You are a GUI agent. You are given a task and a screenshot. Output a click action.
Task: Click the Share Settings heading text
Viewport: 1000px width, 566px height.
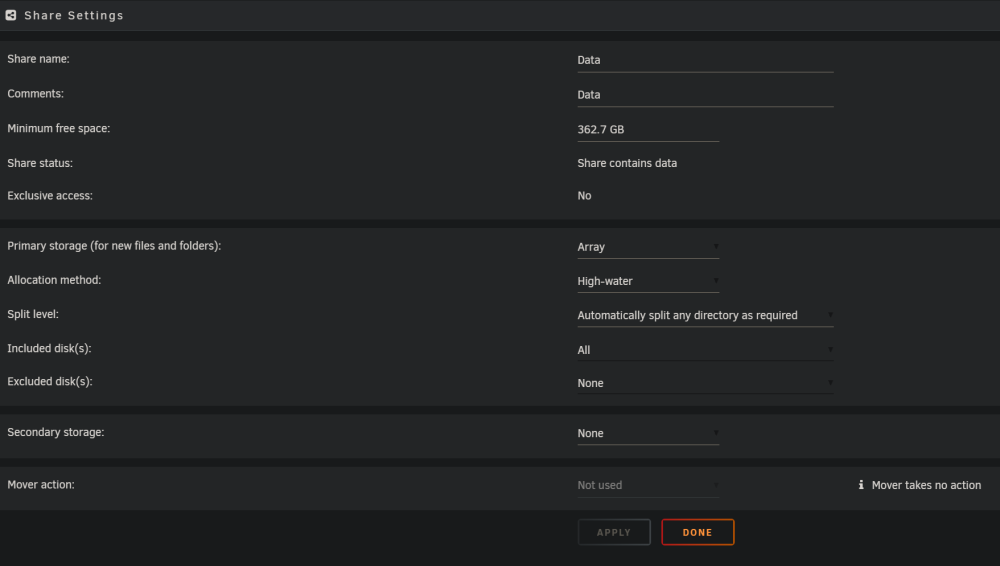coord(74,15)
